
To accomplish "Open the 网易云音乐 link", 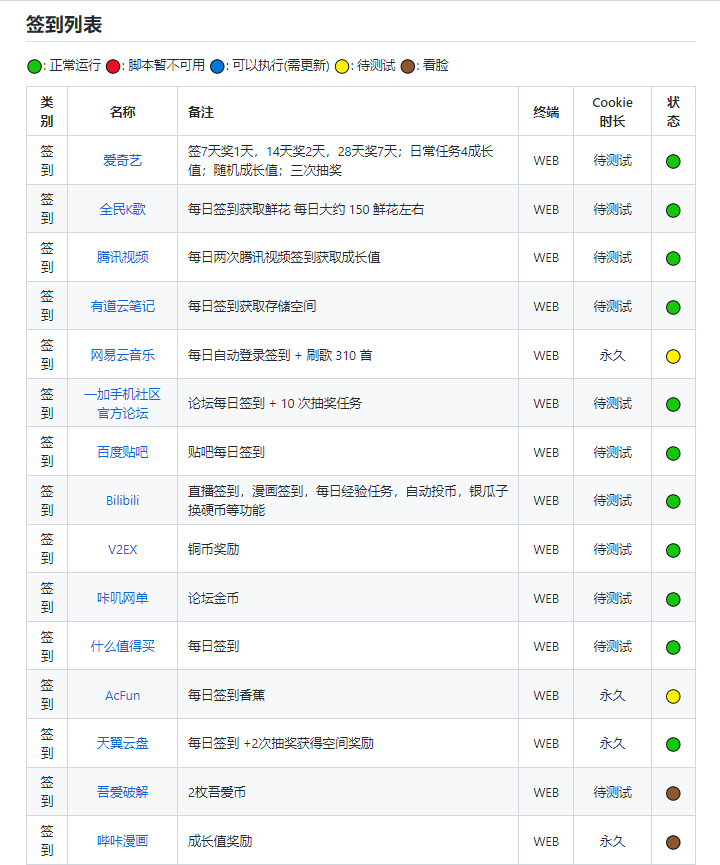I will pyautogui.click(x=122, y=355).
